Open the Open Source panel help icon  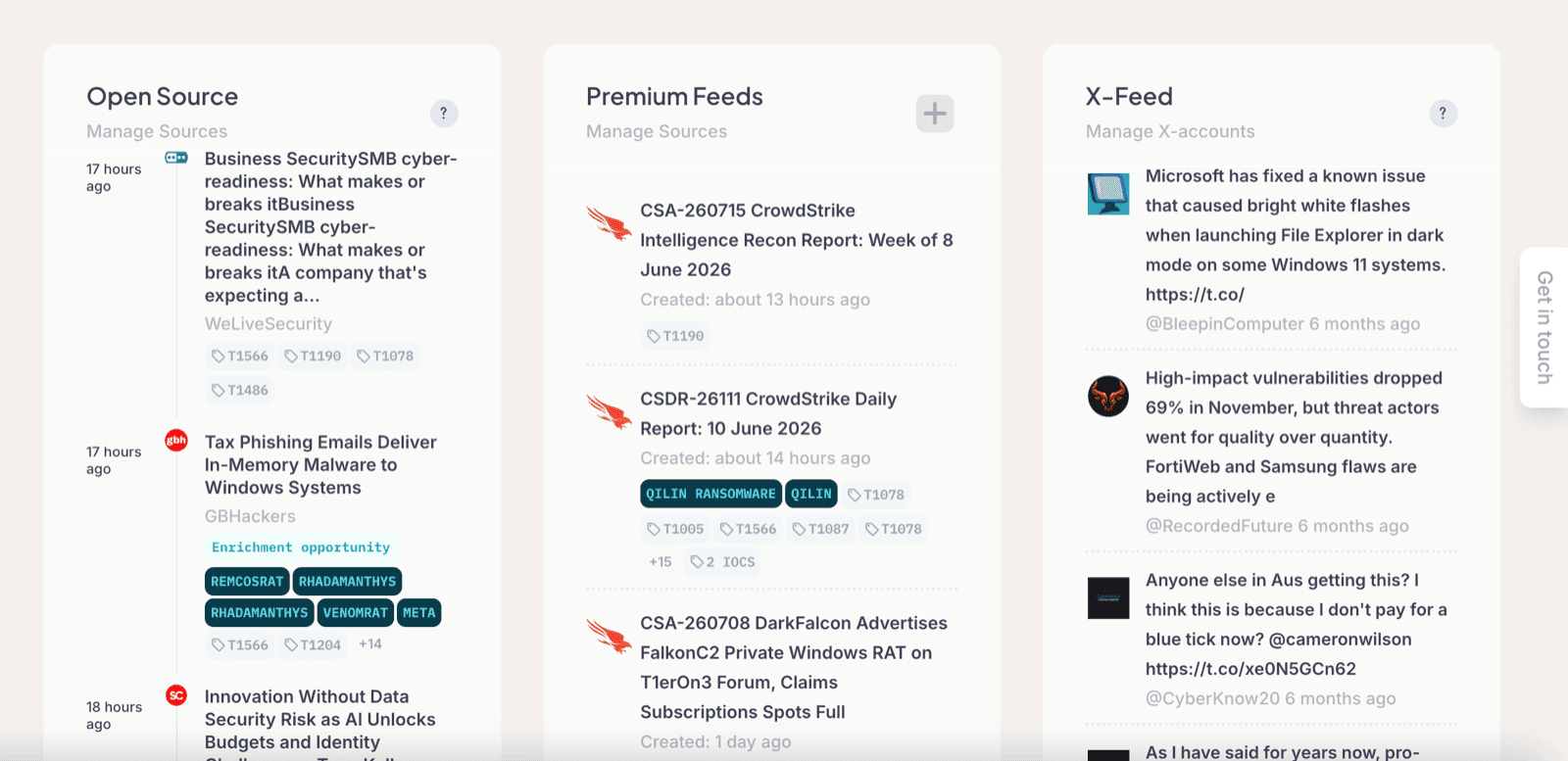click(x=444, y=114)
